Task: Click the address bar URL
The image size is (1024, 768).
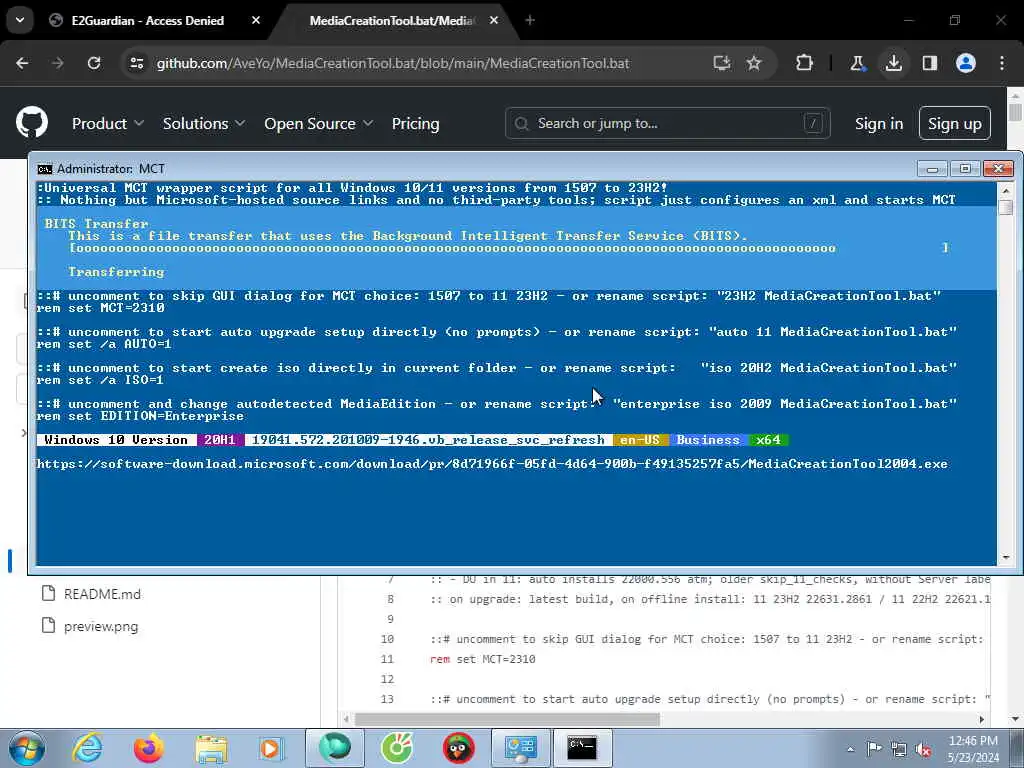Action: (393, 63)
